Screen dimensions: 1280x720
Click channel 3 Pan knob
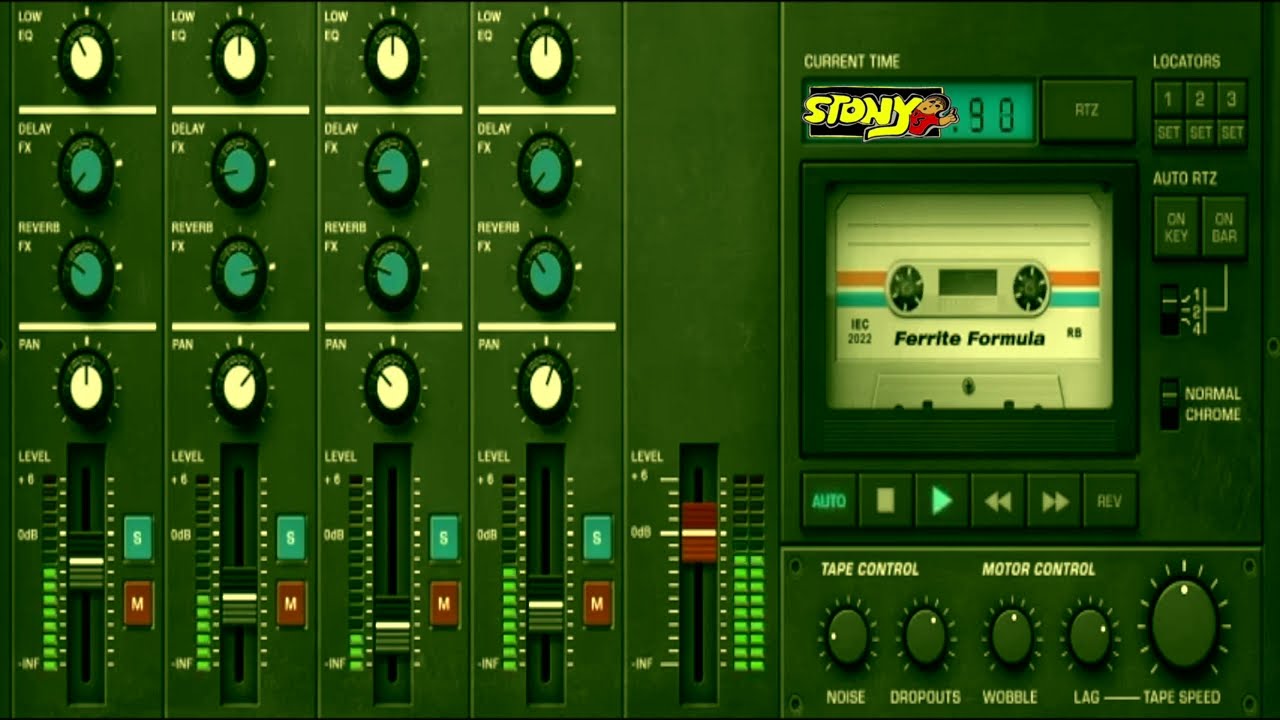pos(393,387)
